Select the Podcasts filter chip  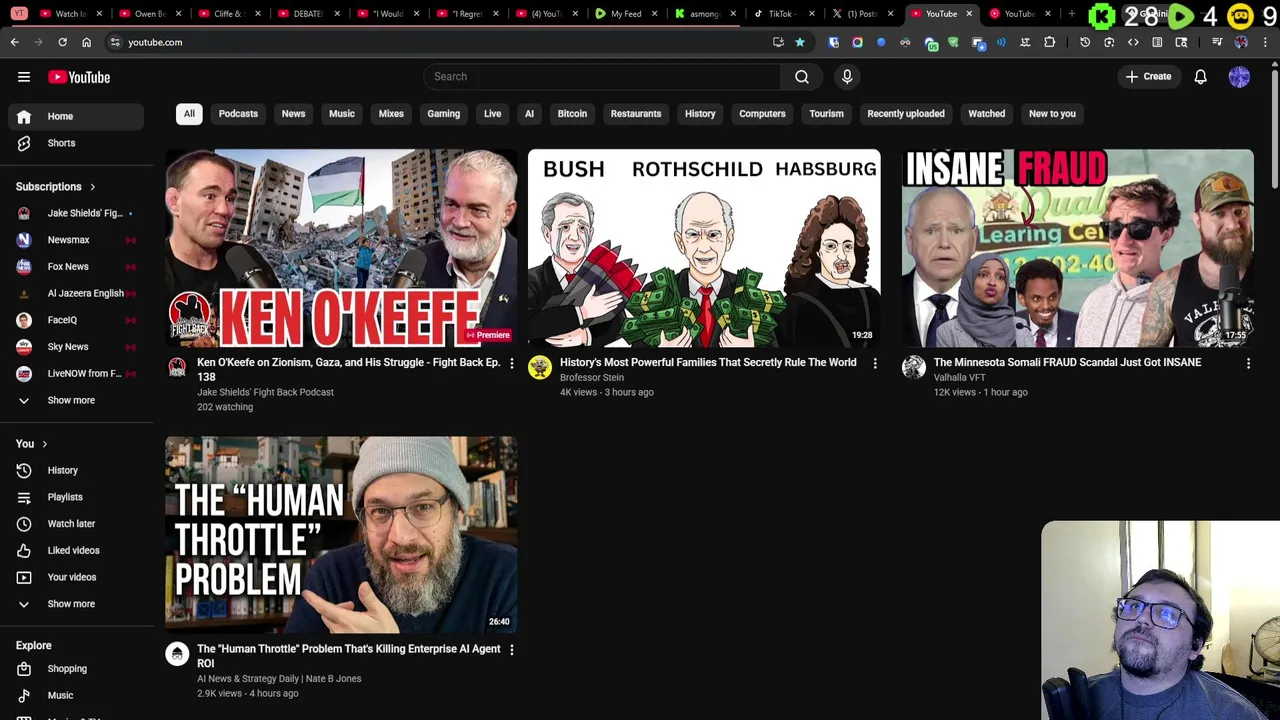tap(238, 114)
